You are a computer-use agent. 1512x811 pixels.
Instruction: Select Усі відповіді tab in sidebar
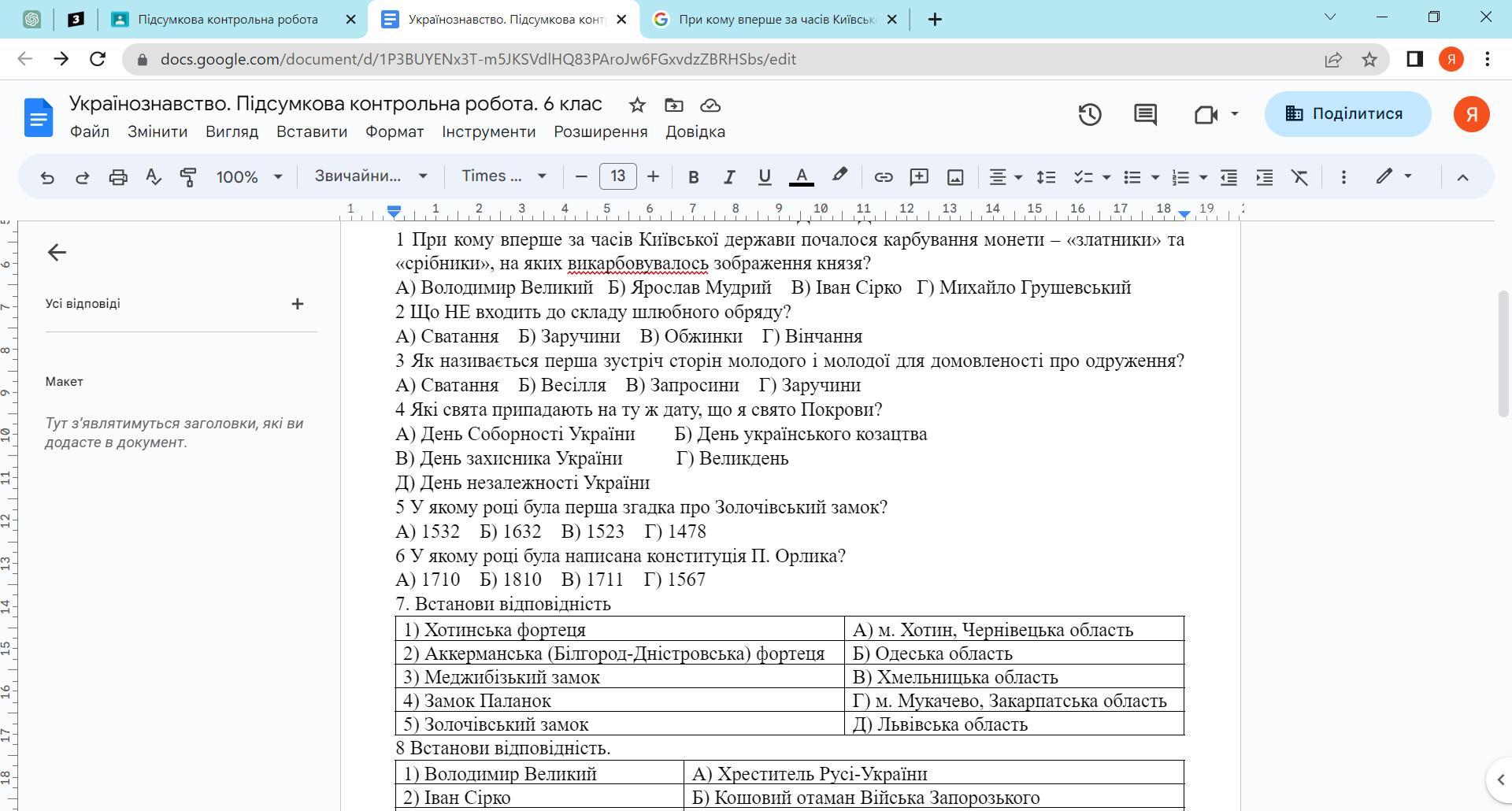click(83, 304)
